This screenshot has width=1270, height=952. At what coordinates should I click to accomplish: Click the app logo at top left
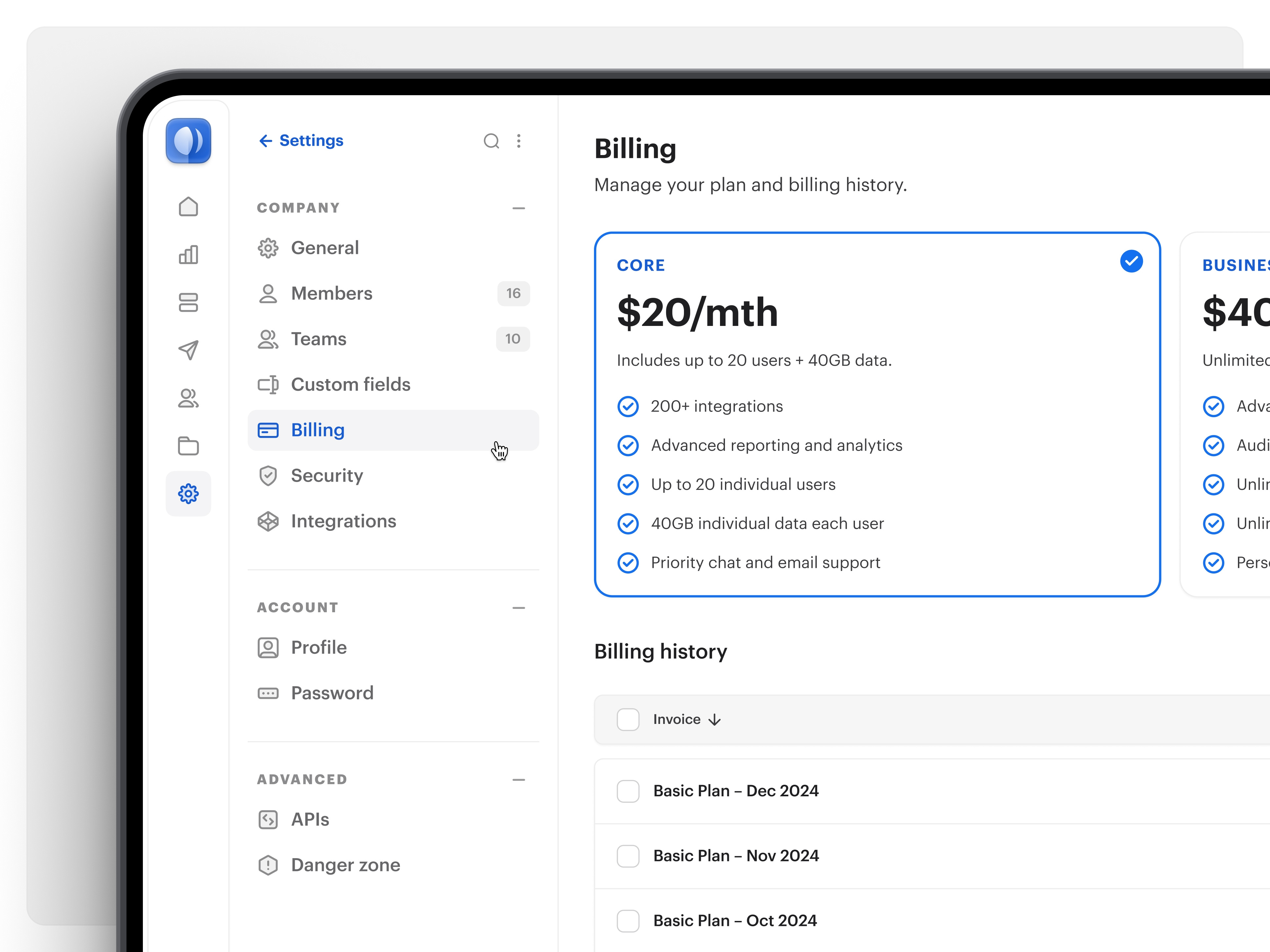point(188,141)
